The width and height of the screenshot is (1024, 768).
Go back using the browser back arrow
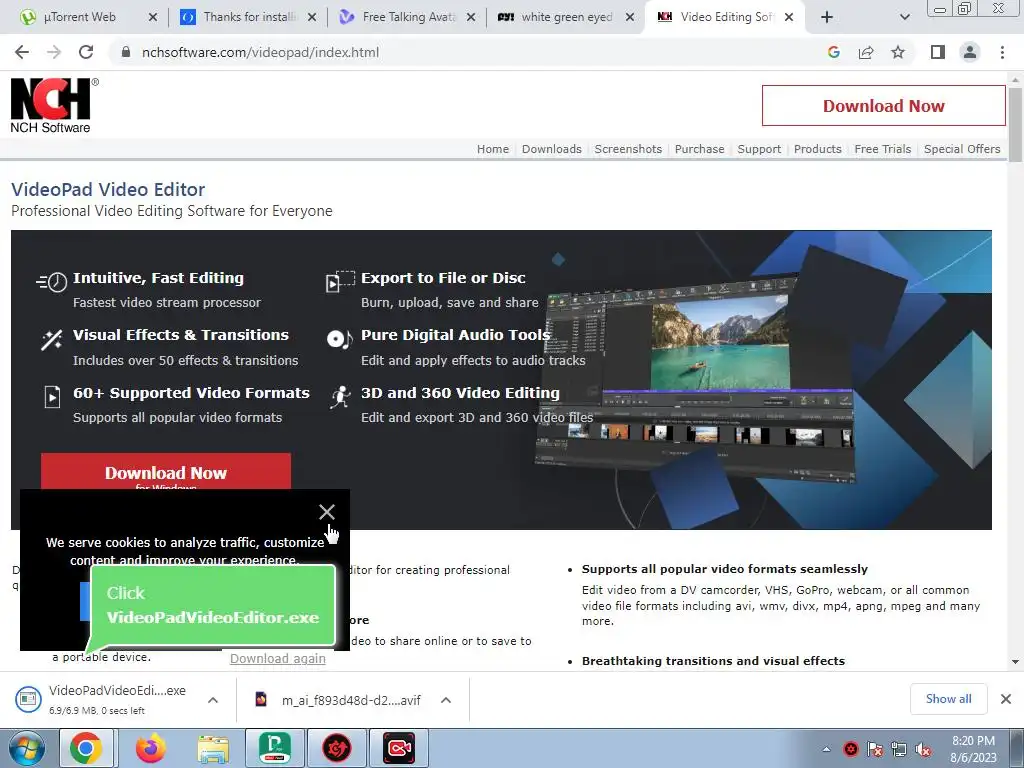pyautogui.click(x=22, y=52)
